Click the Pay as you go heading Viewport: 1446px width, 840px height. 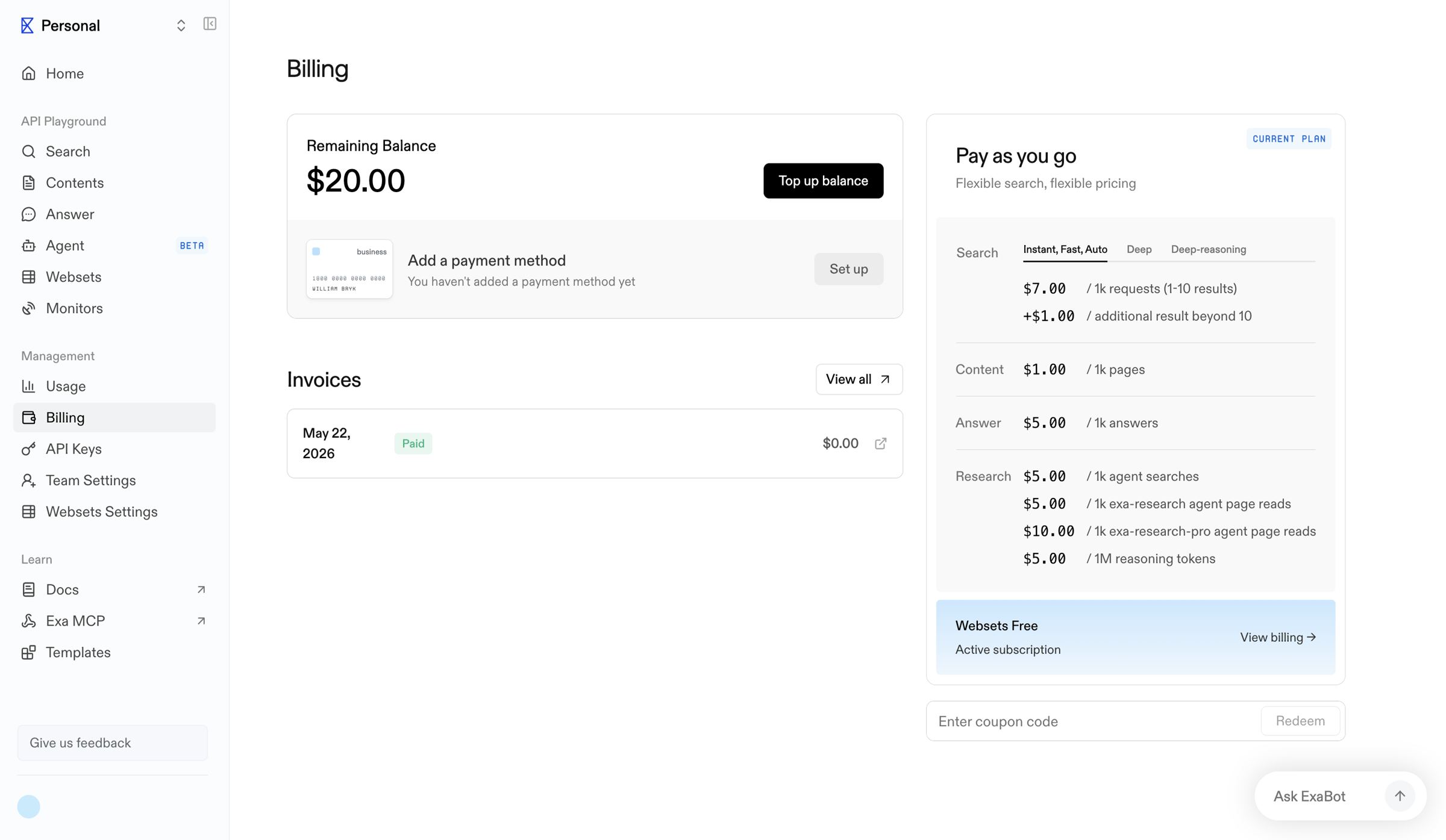tap(1016, 155)
